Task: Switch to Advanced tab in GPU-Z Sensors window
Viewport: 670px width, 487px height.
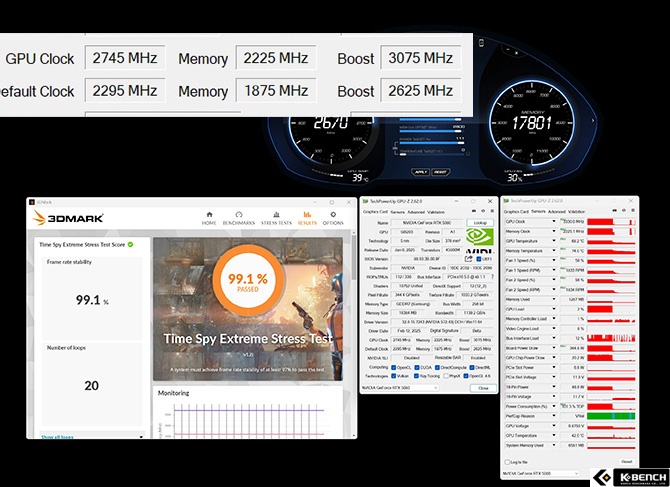Action: pyautogui.click(x=557, y=211)
